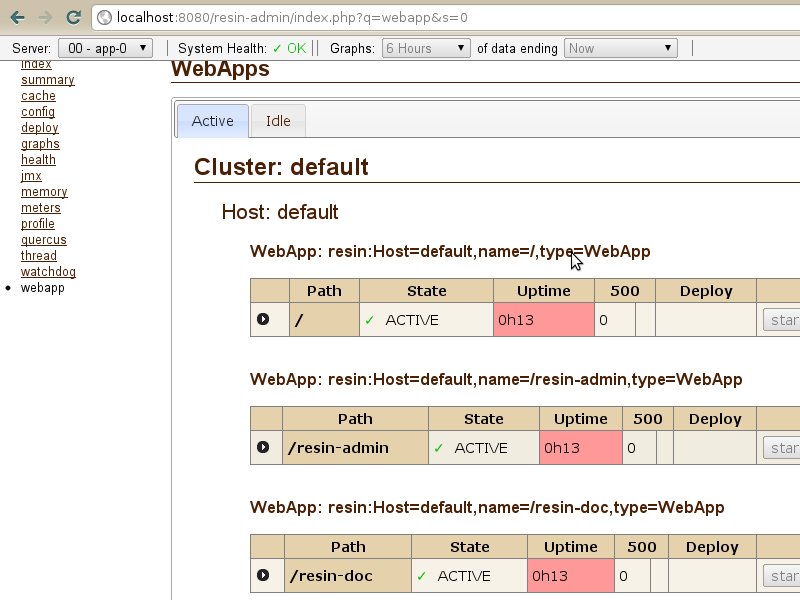Click the ACTIVE state of /resin-admin
The width and height of the screenshot is (800, 600).
484,447
